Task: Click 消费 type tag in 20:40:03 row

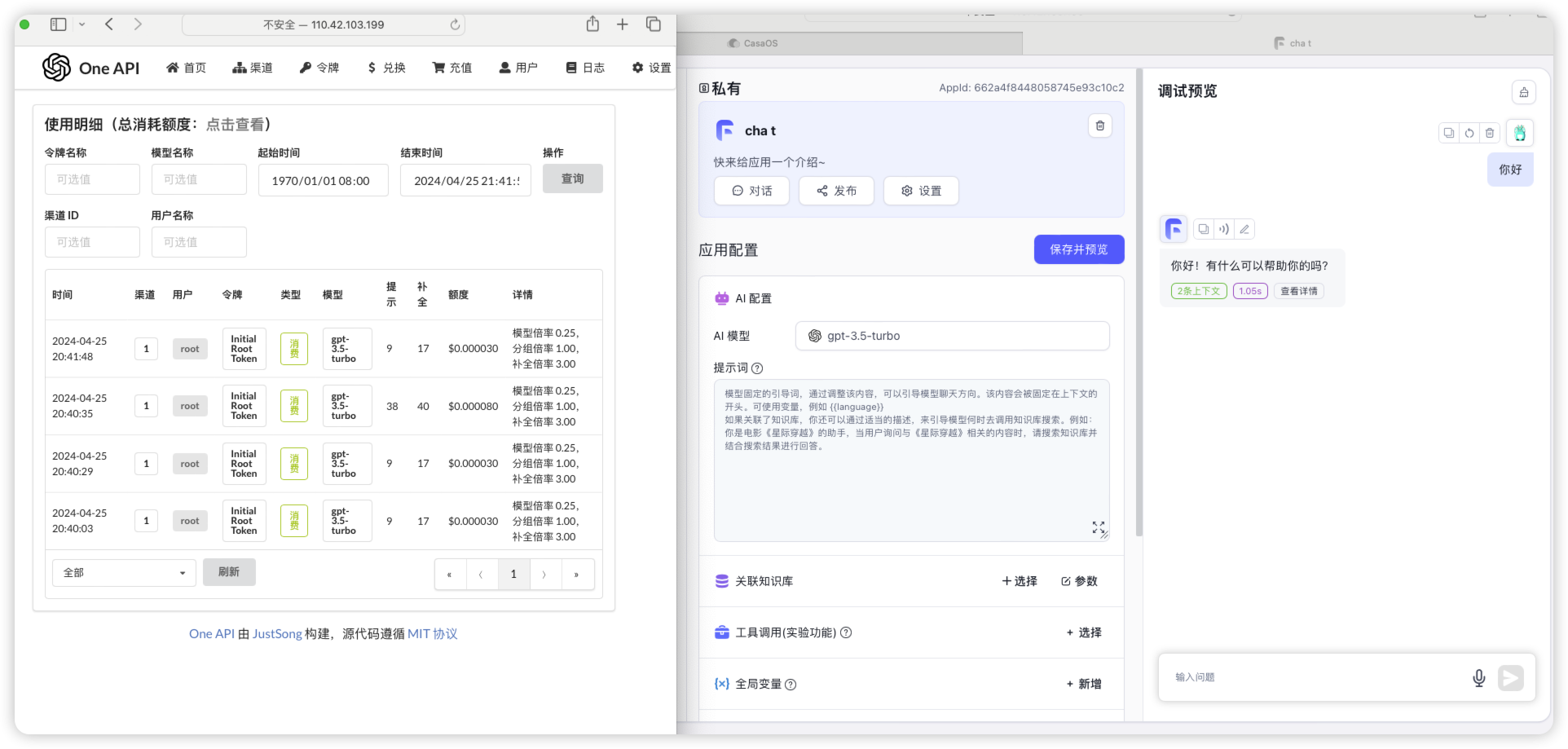Action: click(294, 521)
